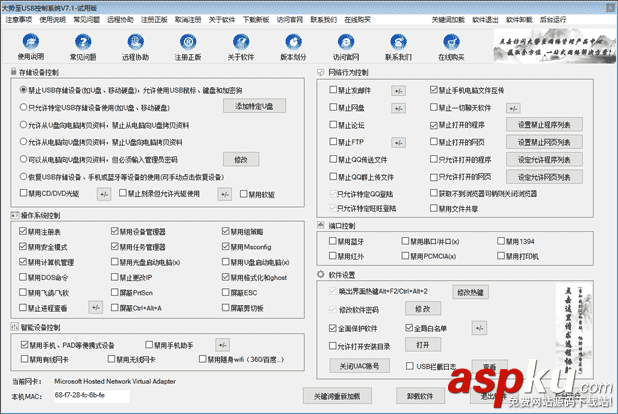Click the 修改热键 button
The image size is (618, 414).
pyautogui.click(x=471, y=292)
